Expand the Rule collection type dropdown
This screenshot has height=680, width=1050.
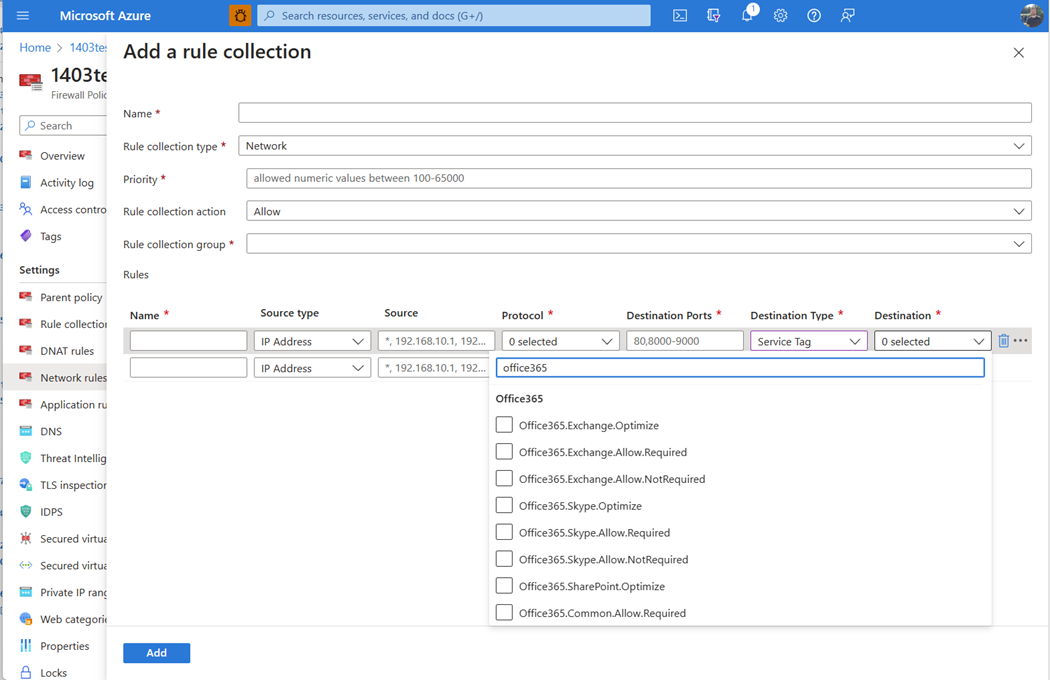[x=634, y=146]
